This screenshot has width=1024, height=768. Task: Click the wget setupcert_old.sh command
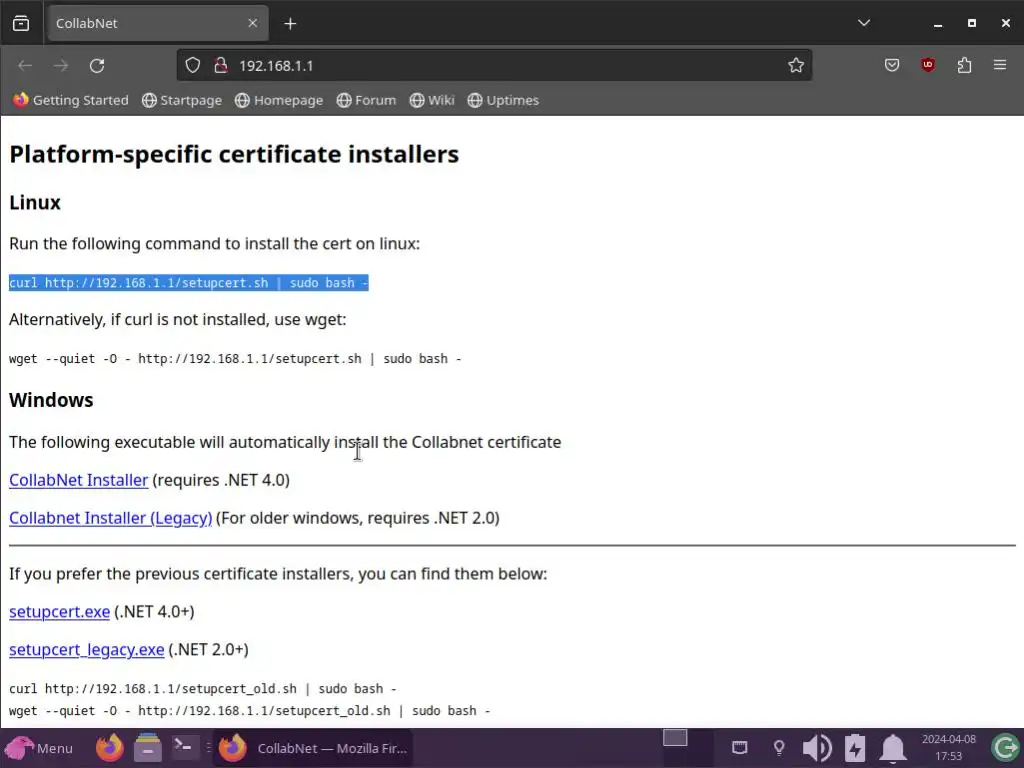249,711
